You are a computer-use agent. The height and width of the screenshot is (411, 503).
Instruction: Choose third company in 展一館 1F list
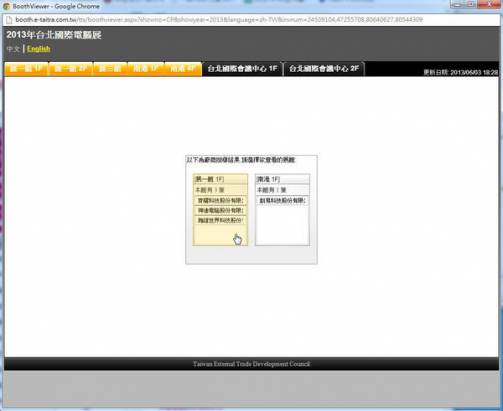pos(220,221)
